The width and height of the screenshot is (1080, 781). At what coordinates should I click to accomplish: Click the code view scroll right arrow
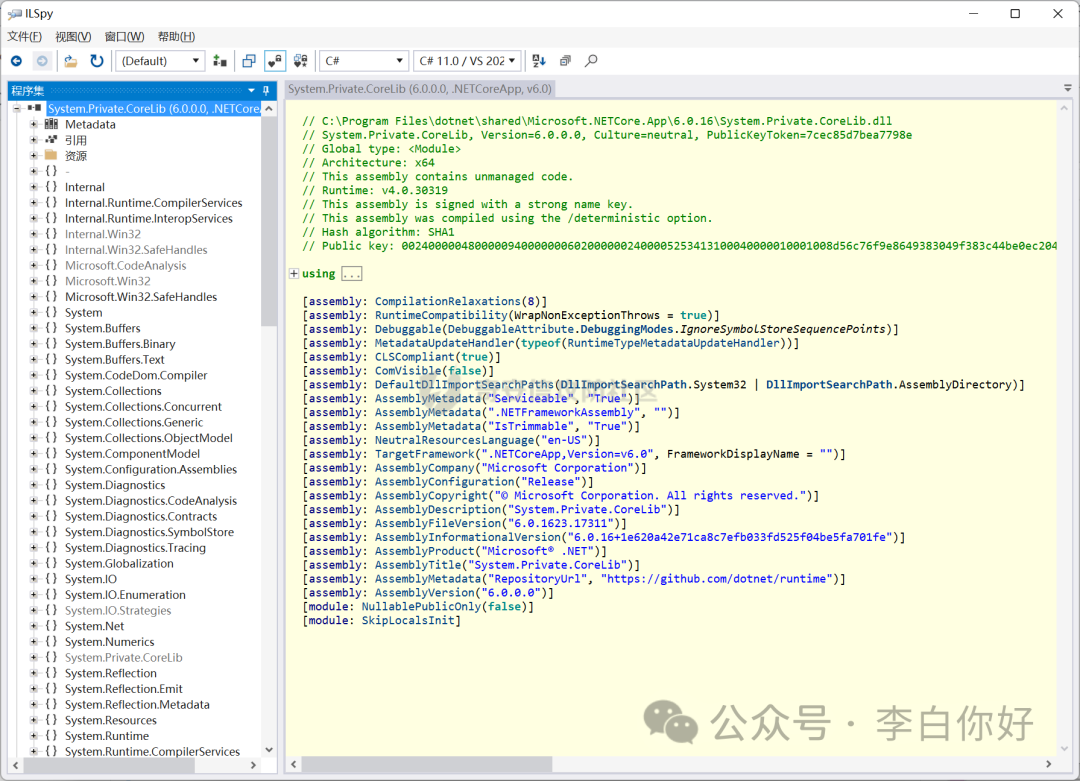[1048, 764]
